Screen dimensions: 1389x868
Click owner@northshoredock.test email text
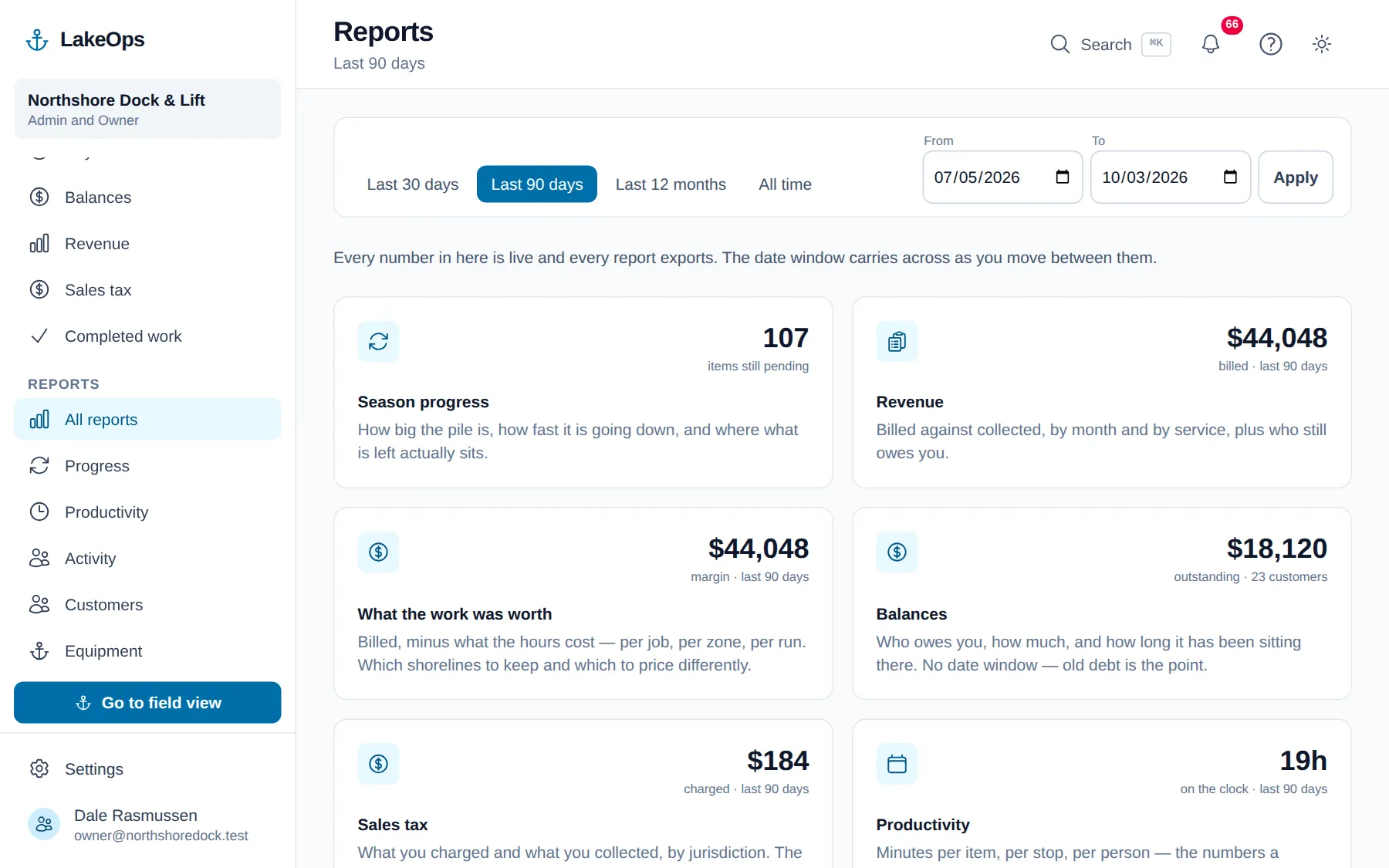(161, 836)
